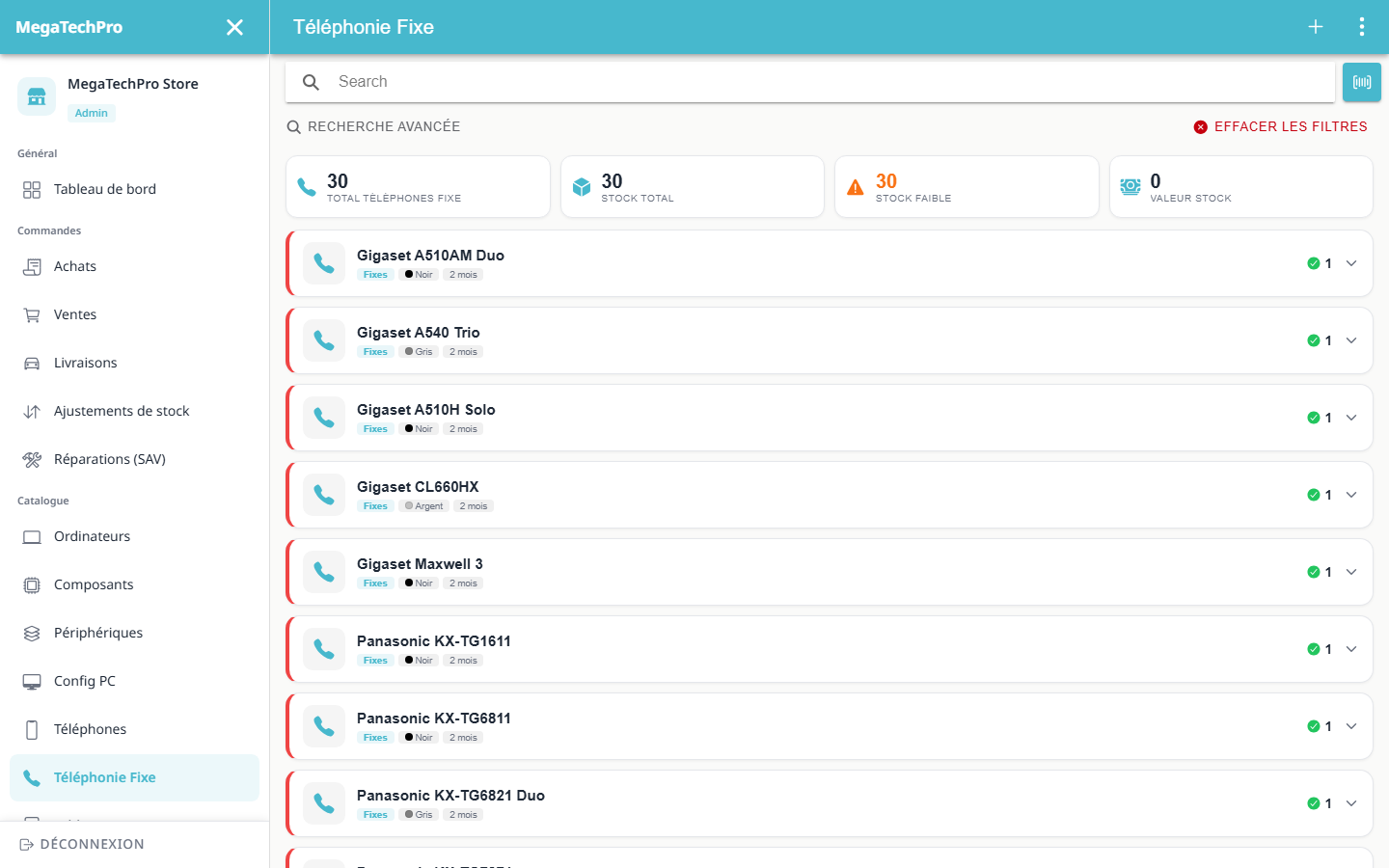Click the orange warning icon in Stock Faible card

pos(856,187)
